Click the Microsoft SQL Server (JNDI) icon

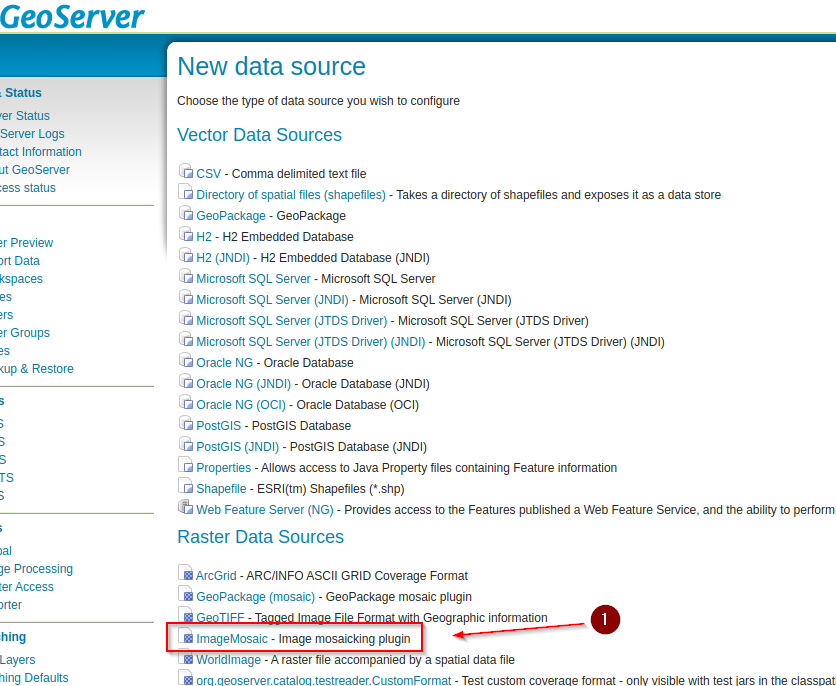[186, 297]
